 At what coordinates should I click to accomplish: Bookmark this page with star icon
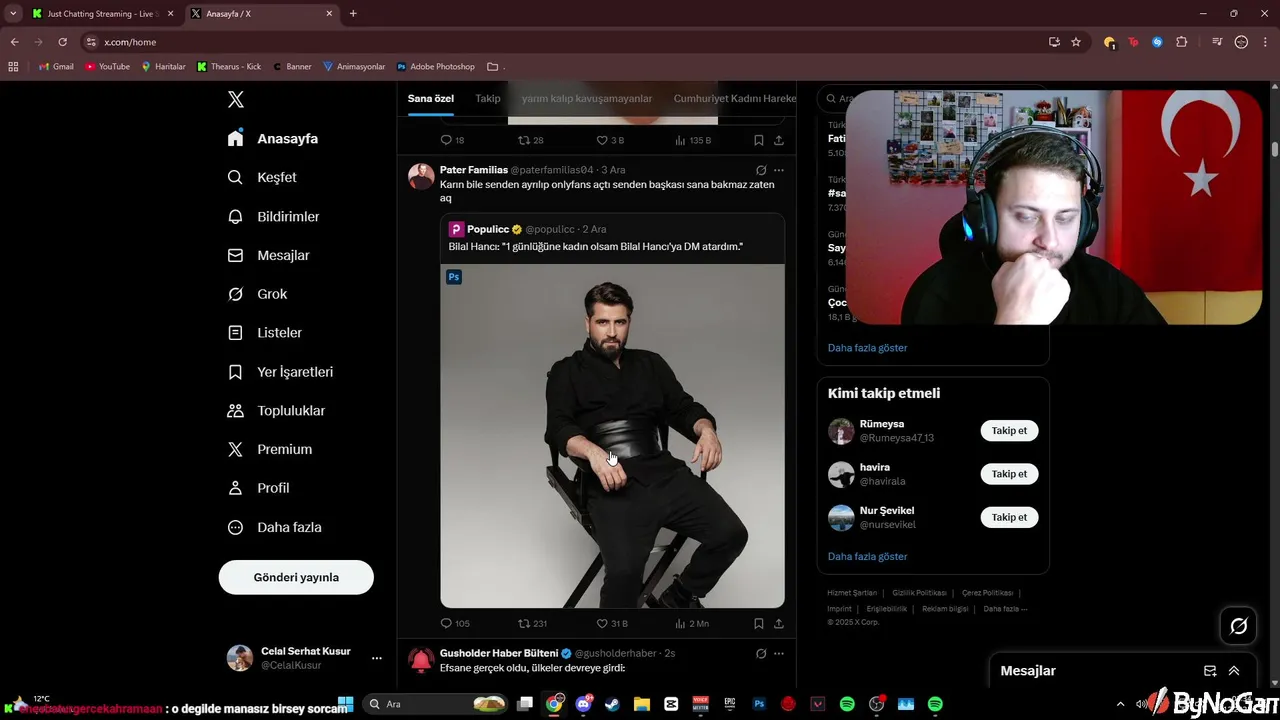1076,42
